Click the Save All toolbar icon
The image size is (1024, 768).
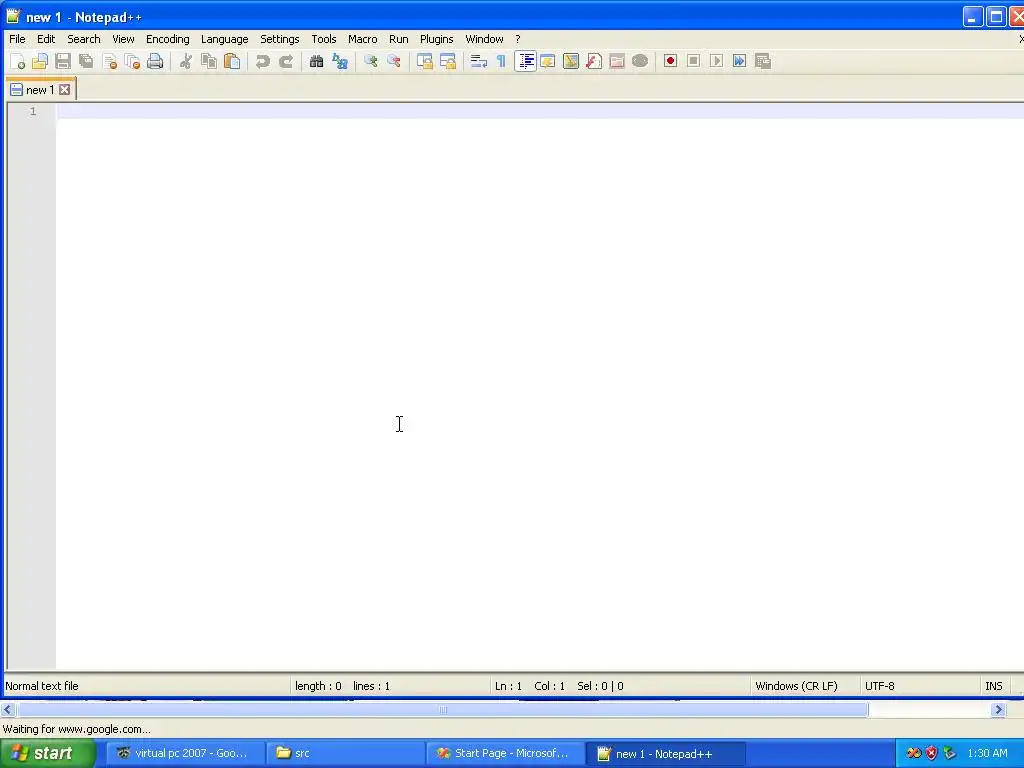point(86,61)
